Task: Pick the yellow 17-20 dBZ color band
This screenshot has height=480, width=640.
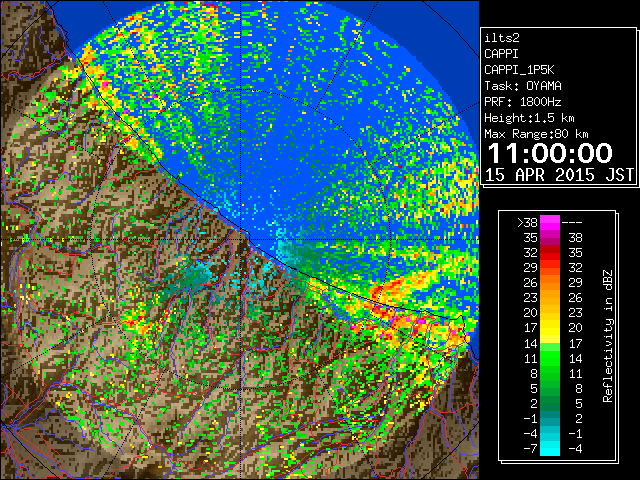Action: [x=550, y=328]
